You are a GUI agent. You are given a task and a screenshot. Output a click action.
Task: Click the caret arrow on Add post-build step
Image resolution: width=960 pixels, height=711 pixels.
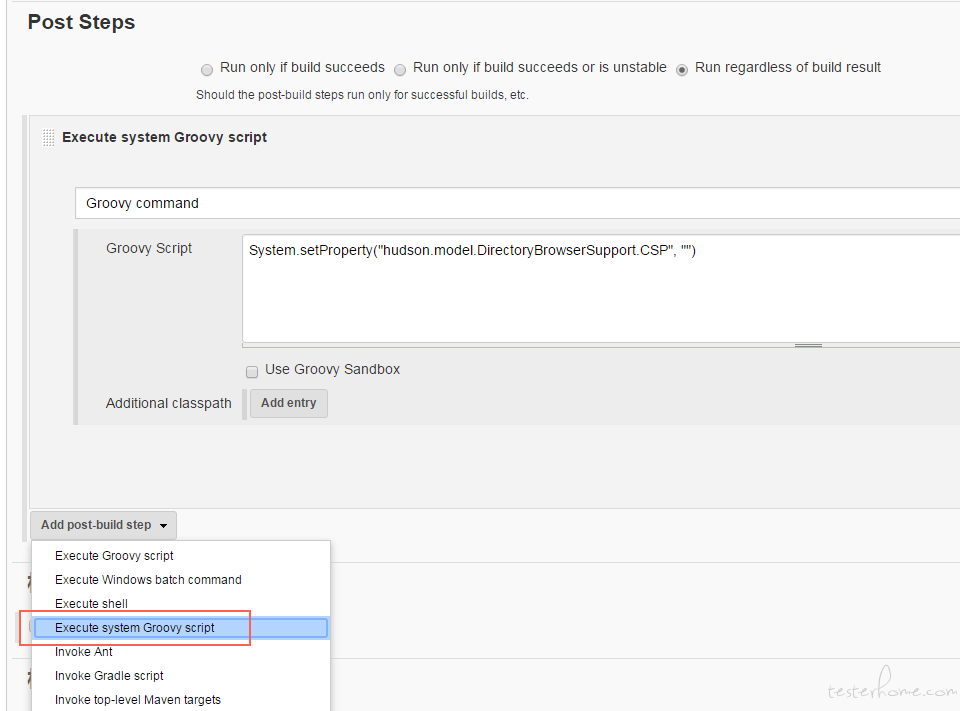pyautogui.click(x=163, y=525)
